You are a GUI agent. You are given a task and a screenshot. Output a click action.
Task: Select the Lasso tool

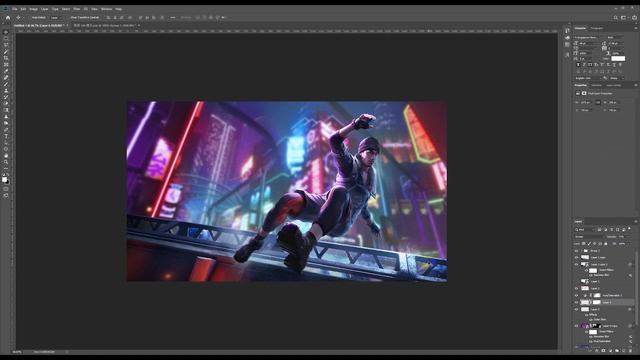6,45
